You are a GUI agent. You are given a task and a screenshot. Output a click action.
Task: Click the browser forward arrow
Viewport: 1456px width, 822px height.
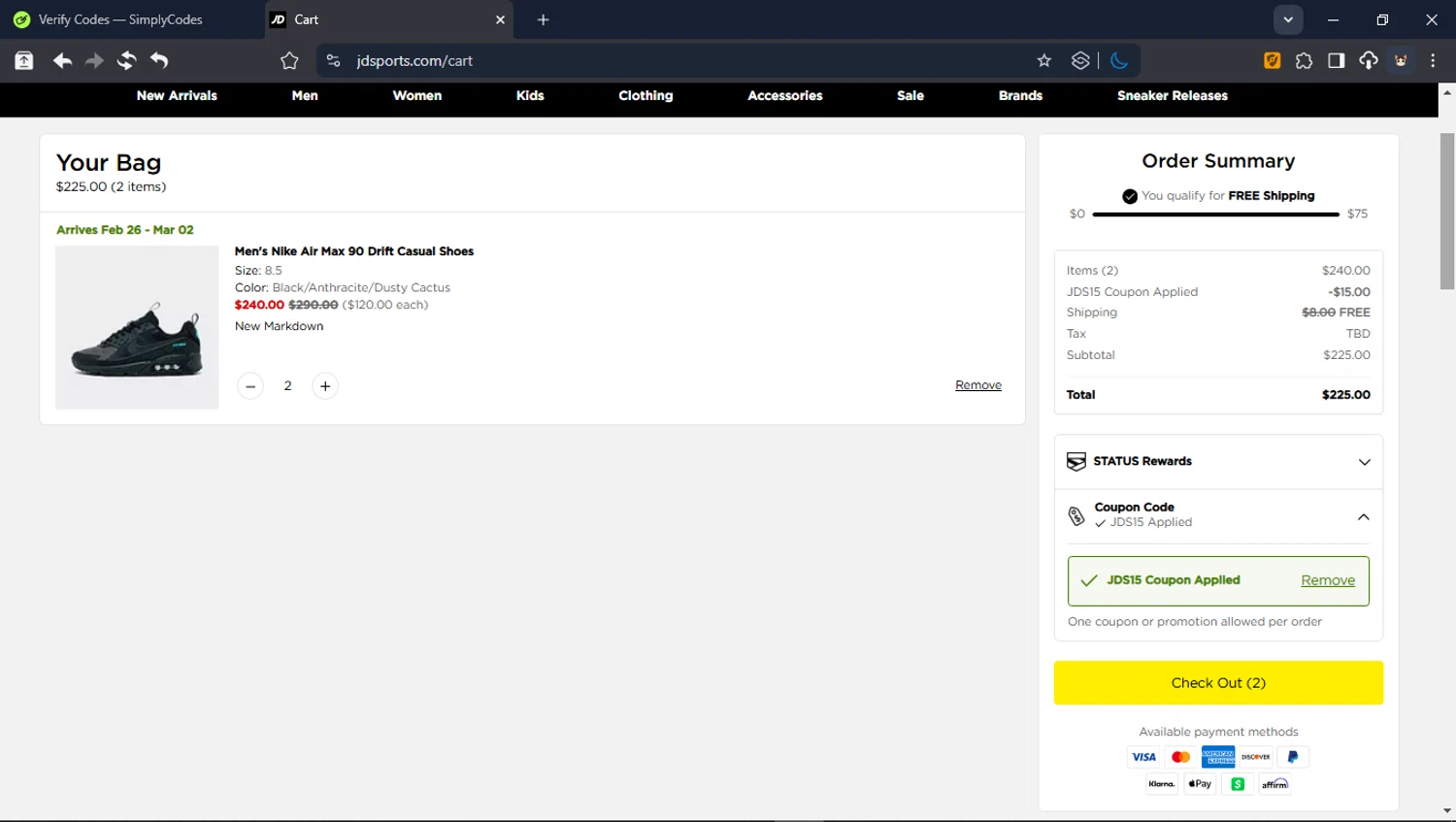94,61
